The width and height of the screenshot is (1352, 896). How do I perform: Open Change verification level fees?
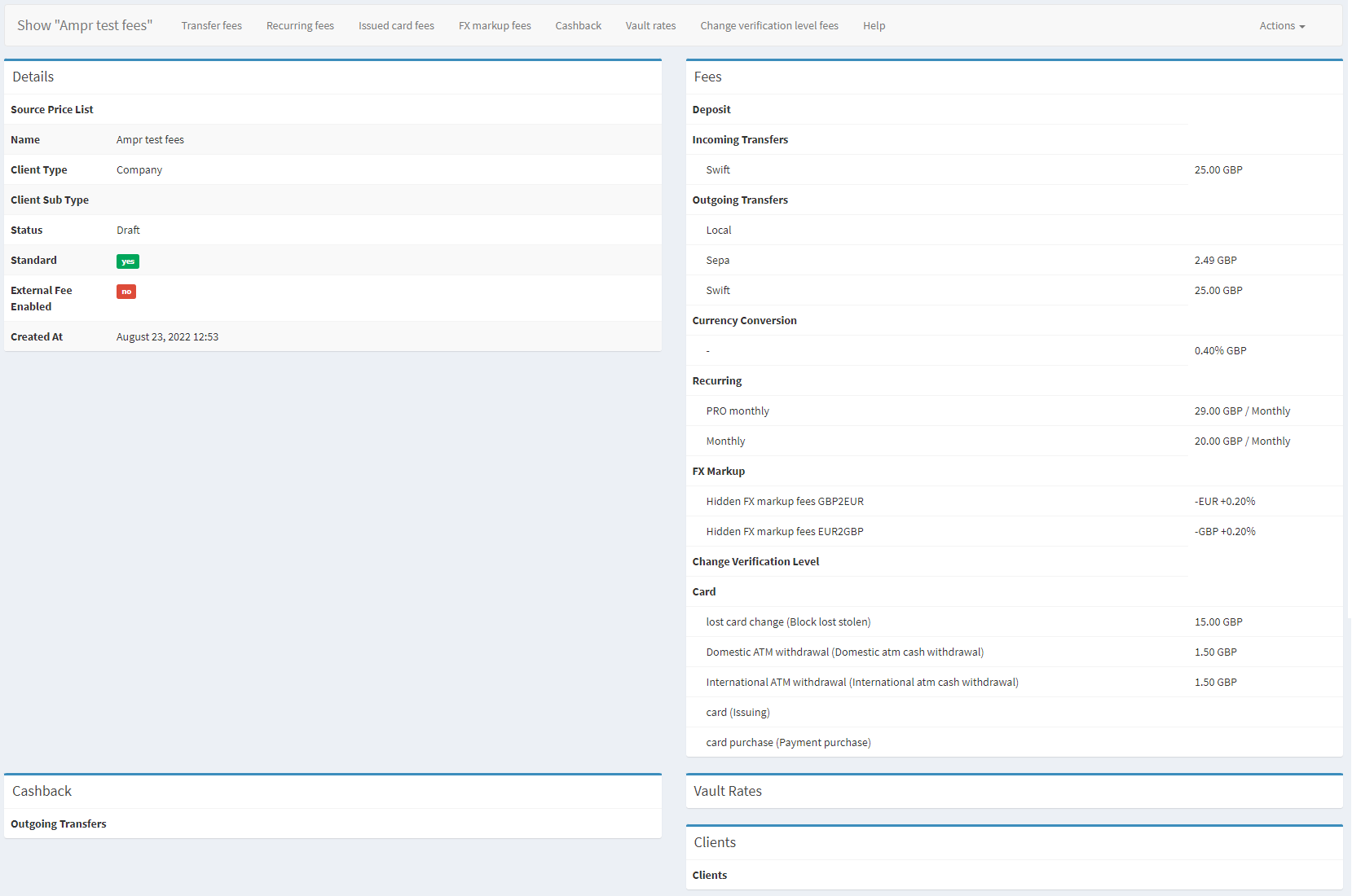click(768, 26)
